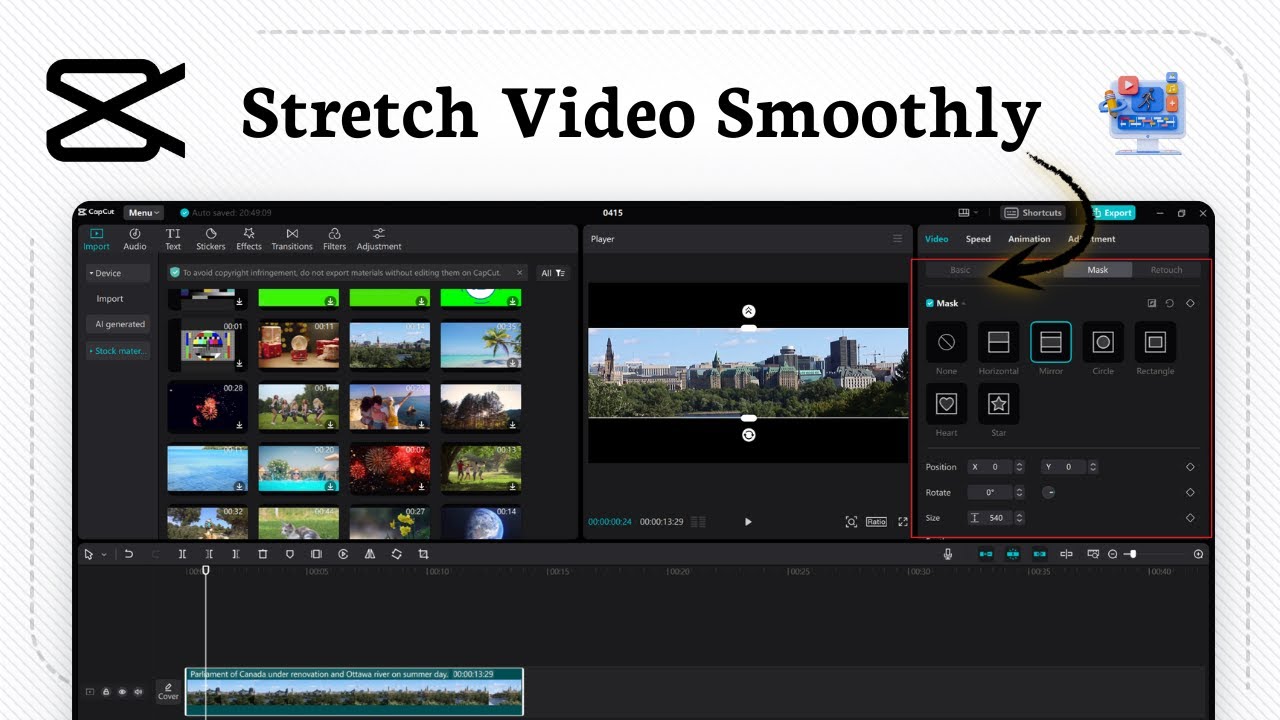Add keyframe for mask Rotate

pyautogui.click(x=1190, y=492)
